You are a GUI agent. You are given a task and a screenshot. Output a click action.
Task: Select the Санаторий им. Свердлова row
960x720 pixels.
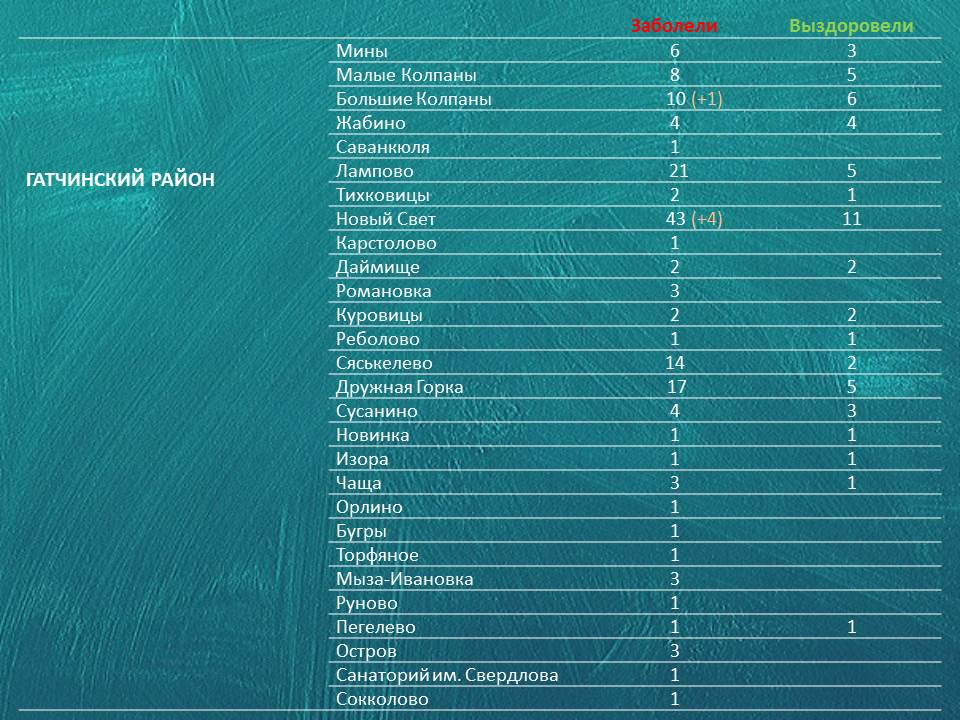(635, 675)
